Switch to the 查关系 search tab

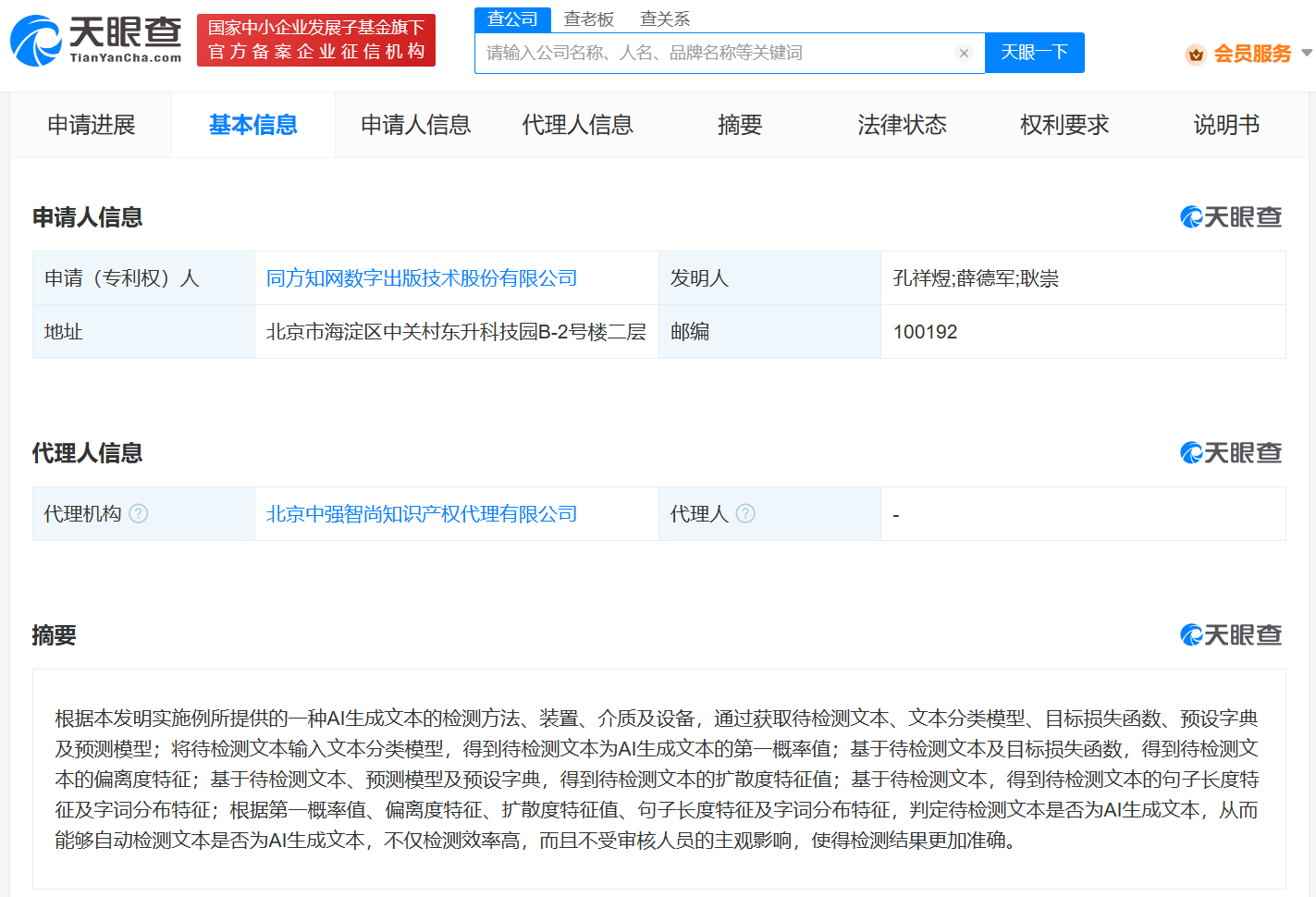664,18
